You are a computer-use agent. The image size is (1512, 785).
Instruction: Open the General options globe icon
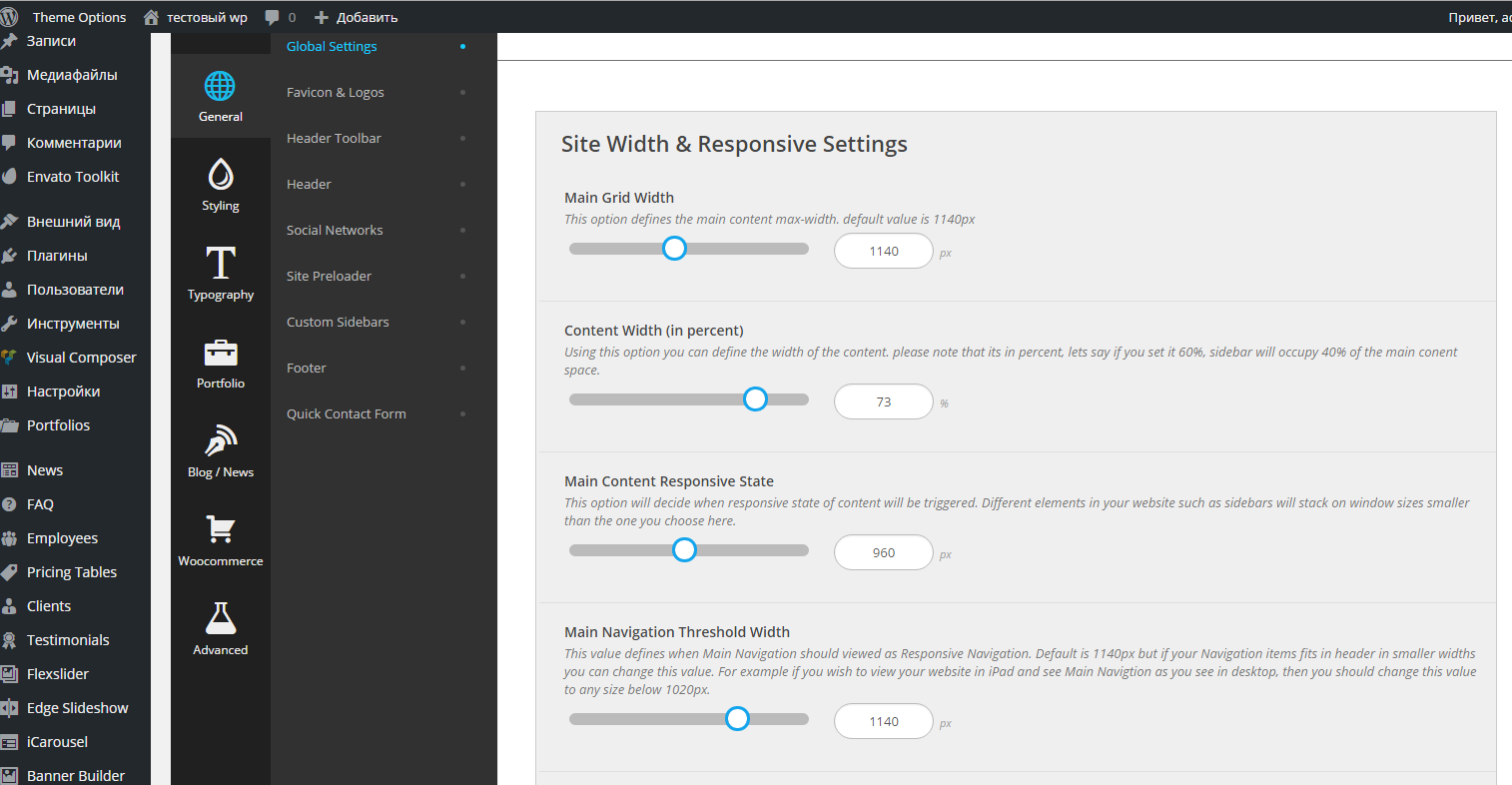pos(220,87)
